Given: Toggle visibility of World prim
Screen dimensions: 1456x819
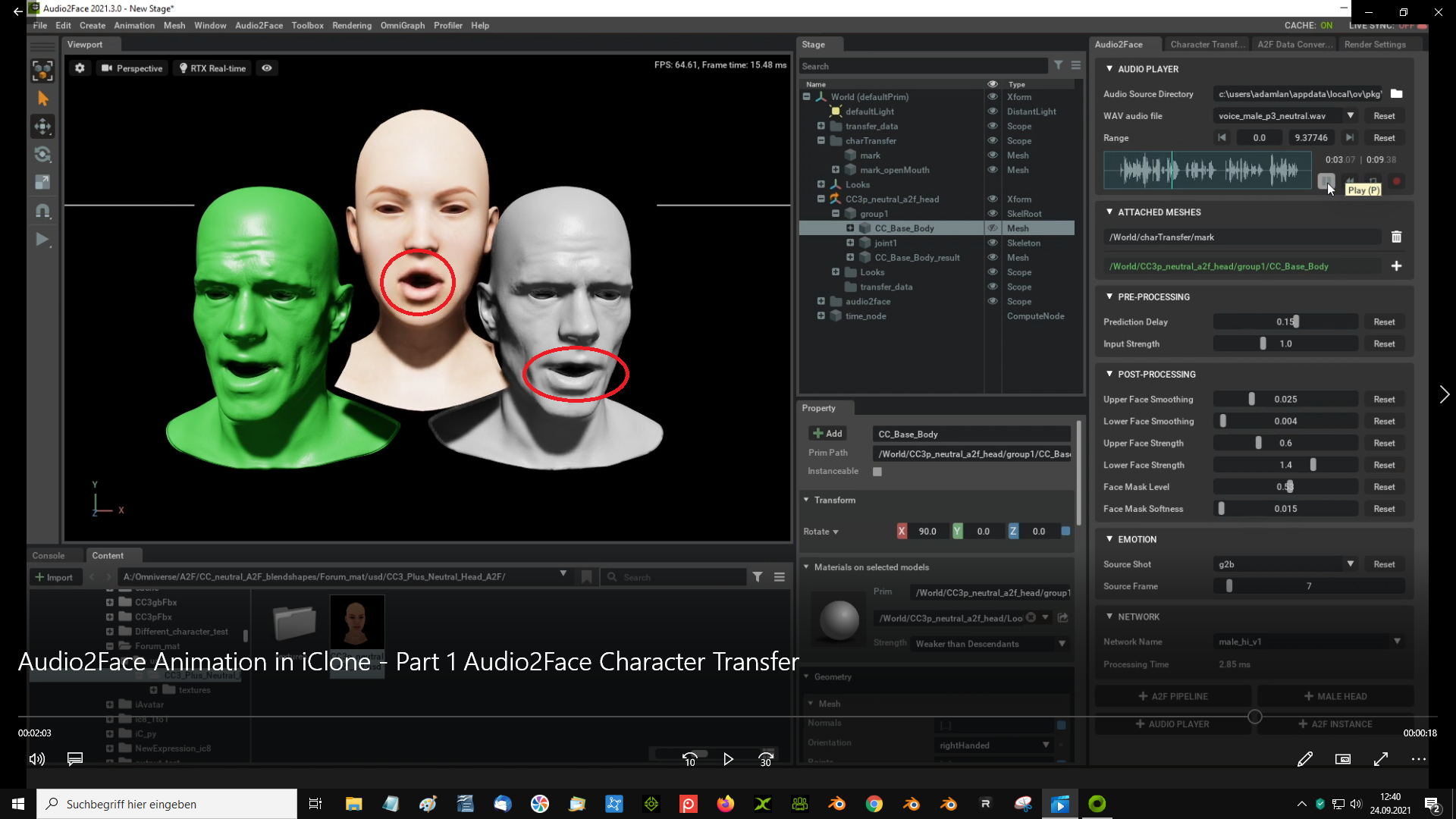Looking at the screenshot, I should tap(992, 97).
